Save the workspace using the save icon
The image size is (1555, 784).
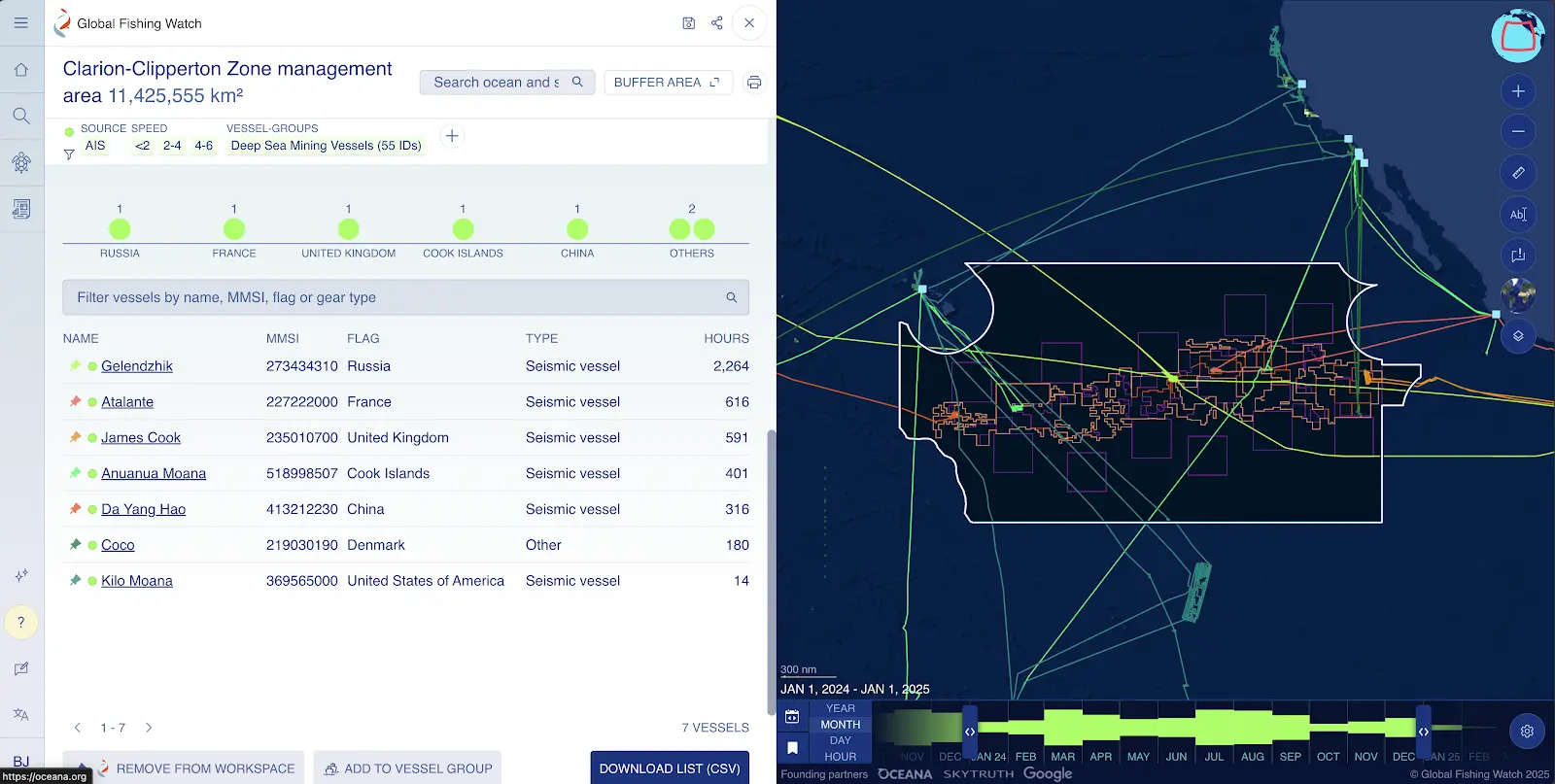pyautogui.click(x=688, y=23)
